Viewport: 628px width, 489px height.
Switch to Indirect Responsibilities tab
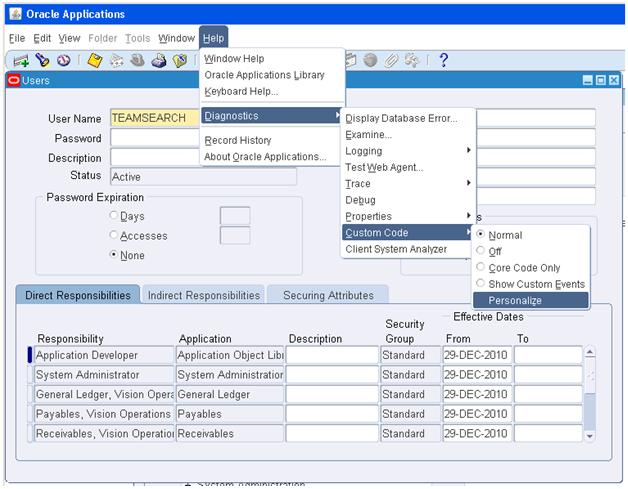(x=203, y=295)
